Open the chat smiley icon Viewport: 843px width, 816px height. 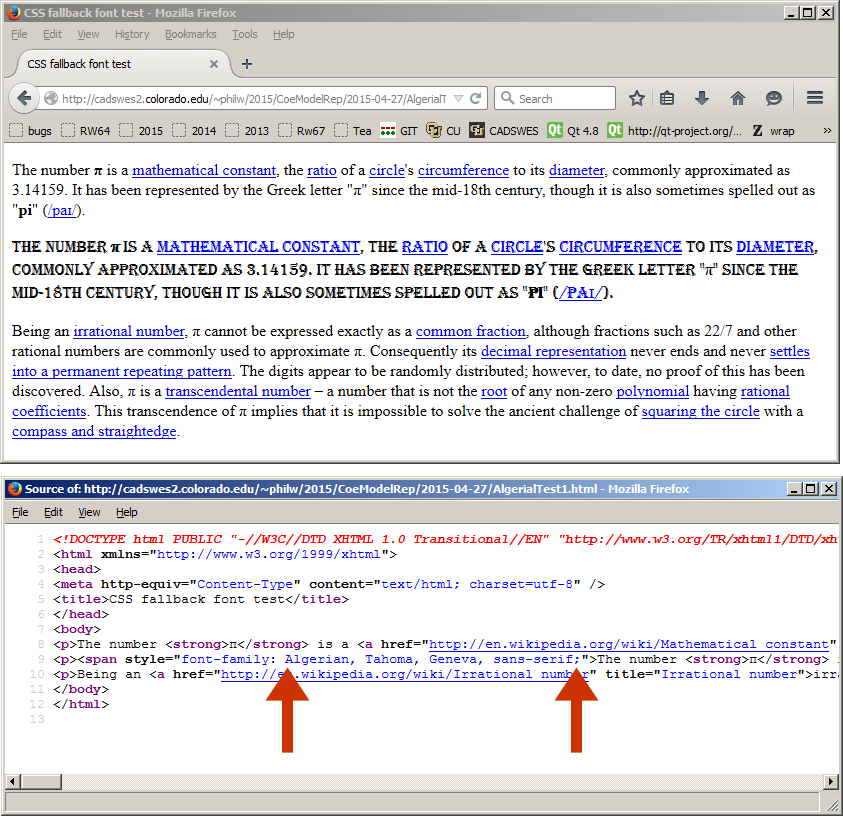tap(773, 98)
